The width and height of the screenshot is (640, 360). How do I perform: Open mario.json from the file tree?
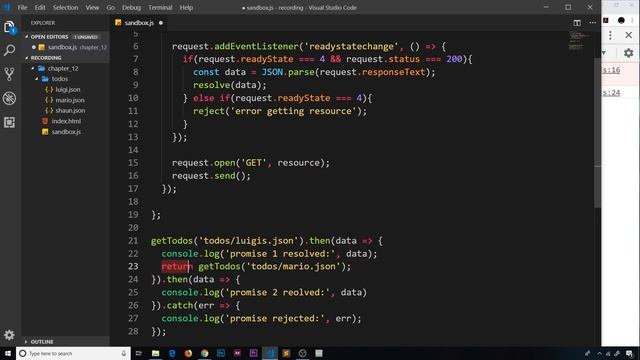[70, 100]
